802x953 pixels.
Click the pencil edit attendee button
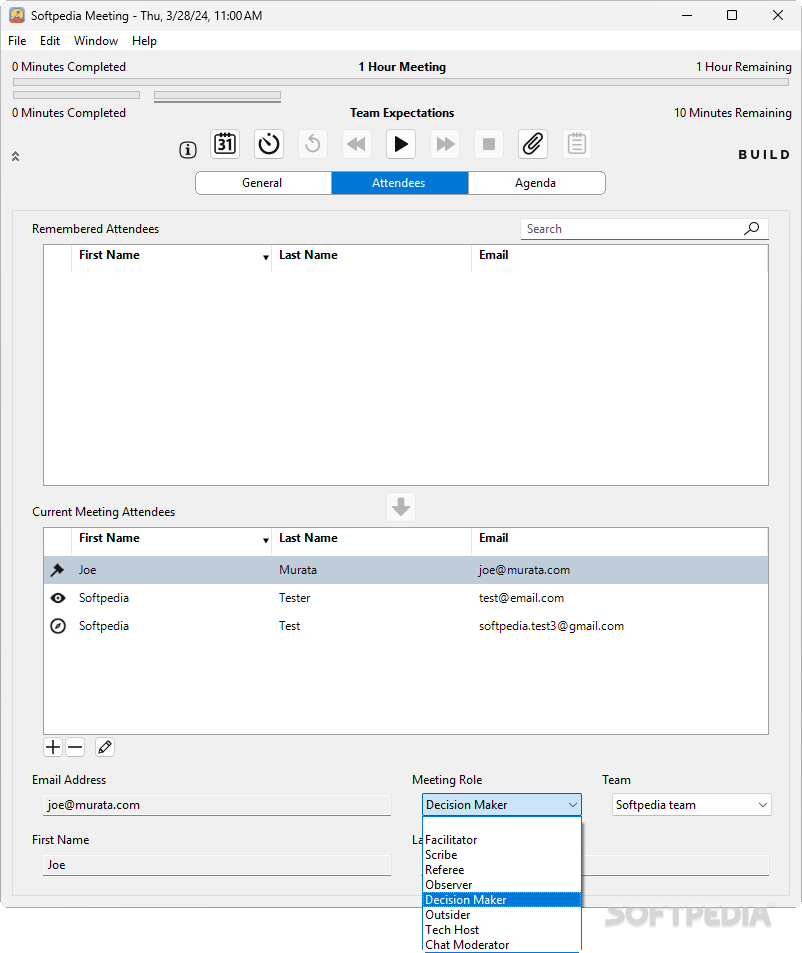tap(105, 747)
